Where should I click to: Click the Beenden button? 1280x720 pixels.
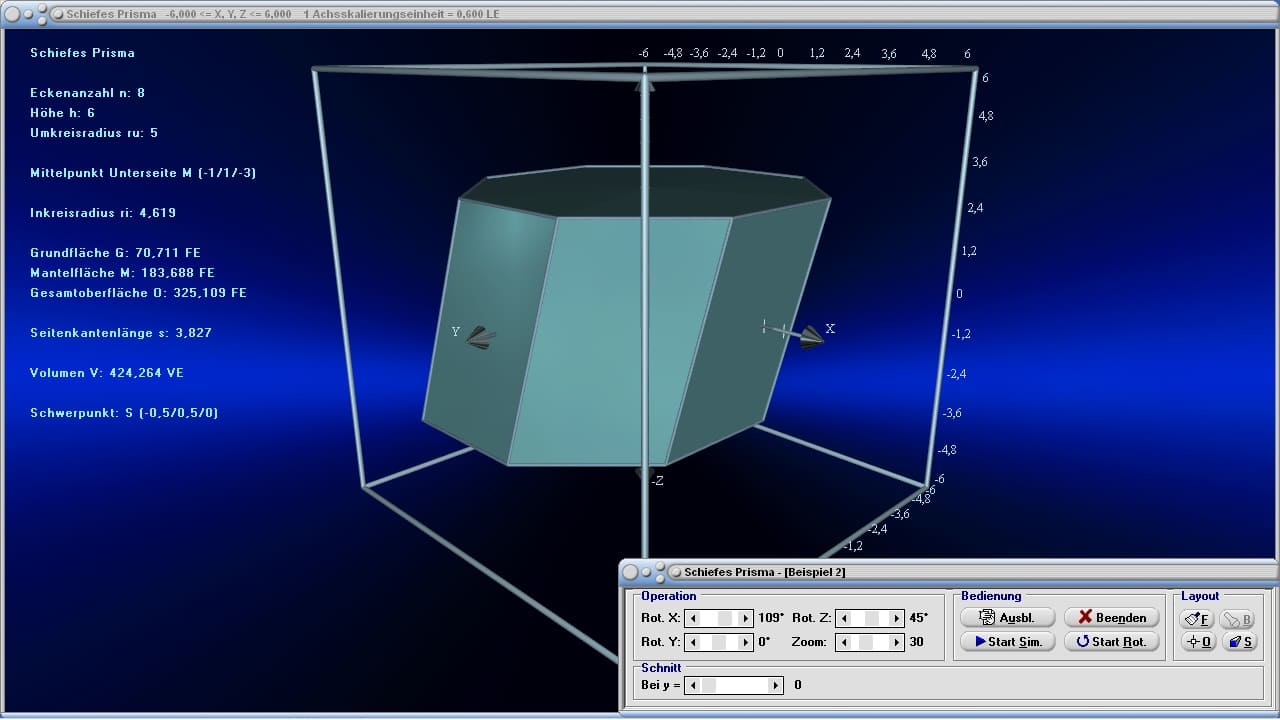1111,617
